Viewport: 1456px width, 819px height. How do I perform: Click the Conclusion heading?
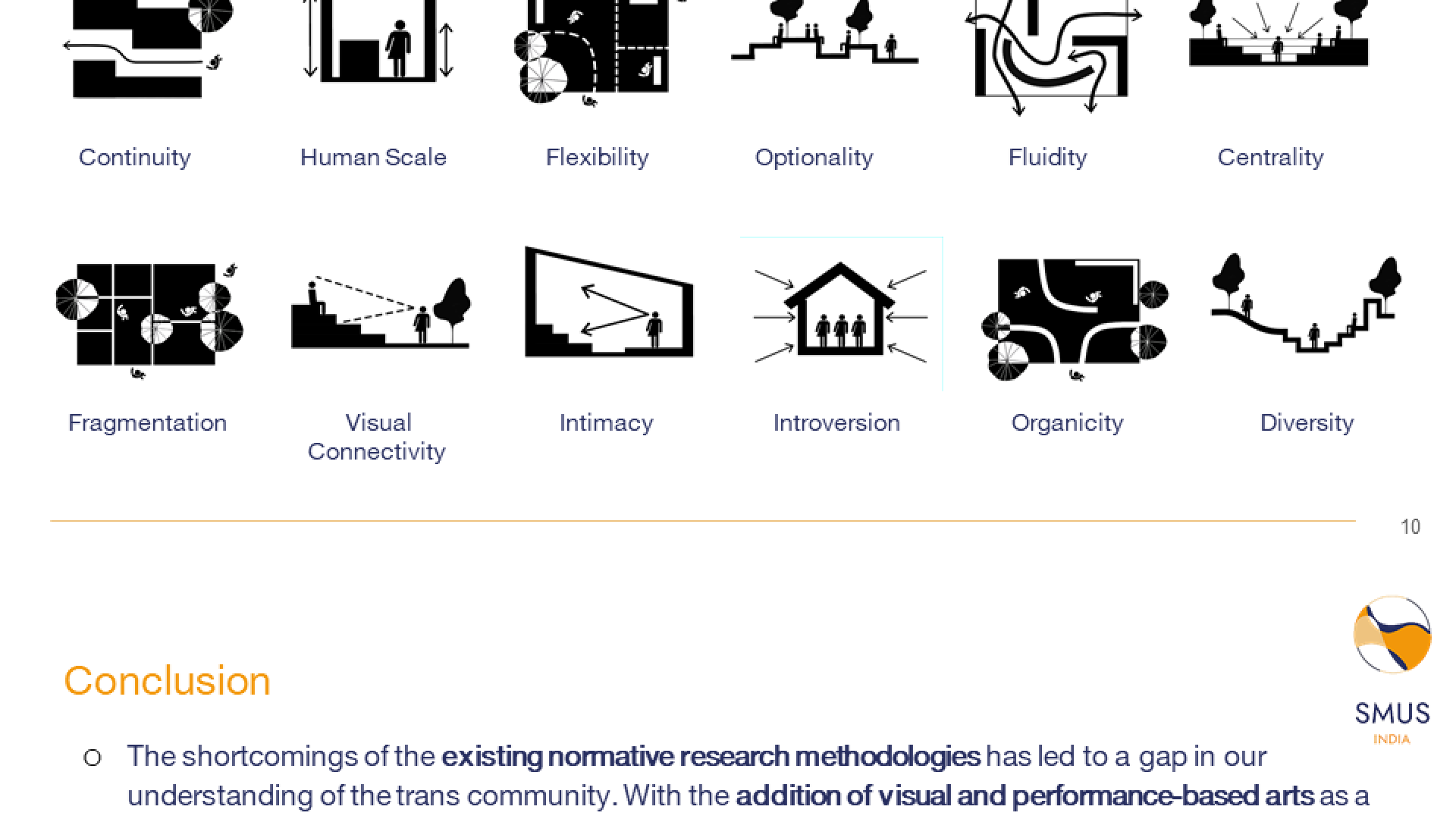pos(167,680)
